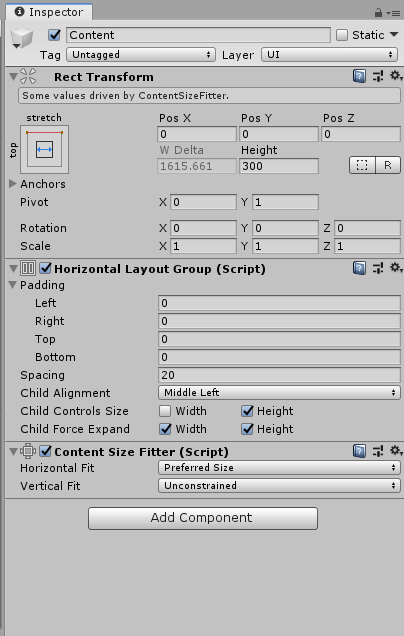This screenshot has width=404, height=636.
Task: Click the Scale Y field
Action: pos(285,246)
